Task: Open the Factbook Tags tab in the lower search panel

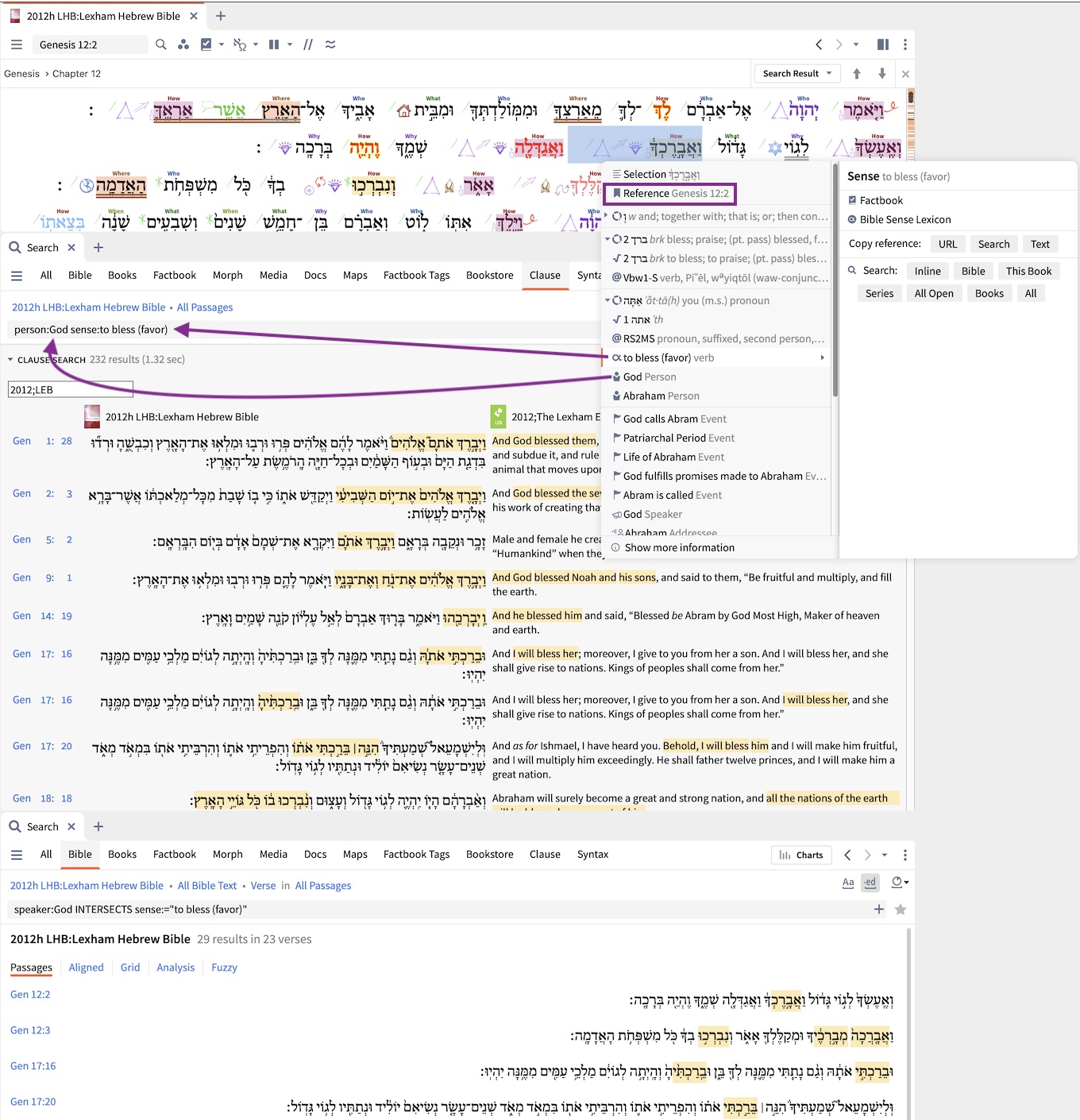Action: coord(416,855)
